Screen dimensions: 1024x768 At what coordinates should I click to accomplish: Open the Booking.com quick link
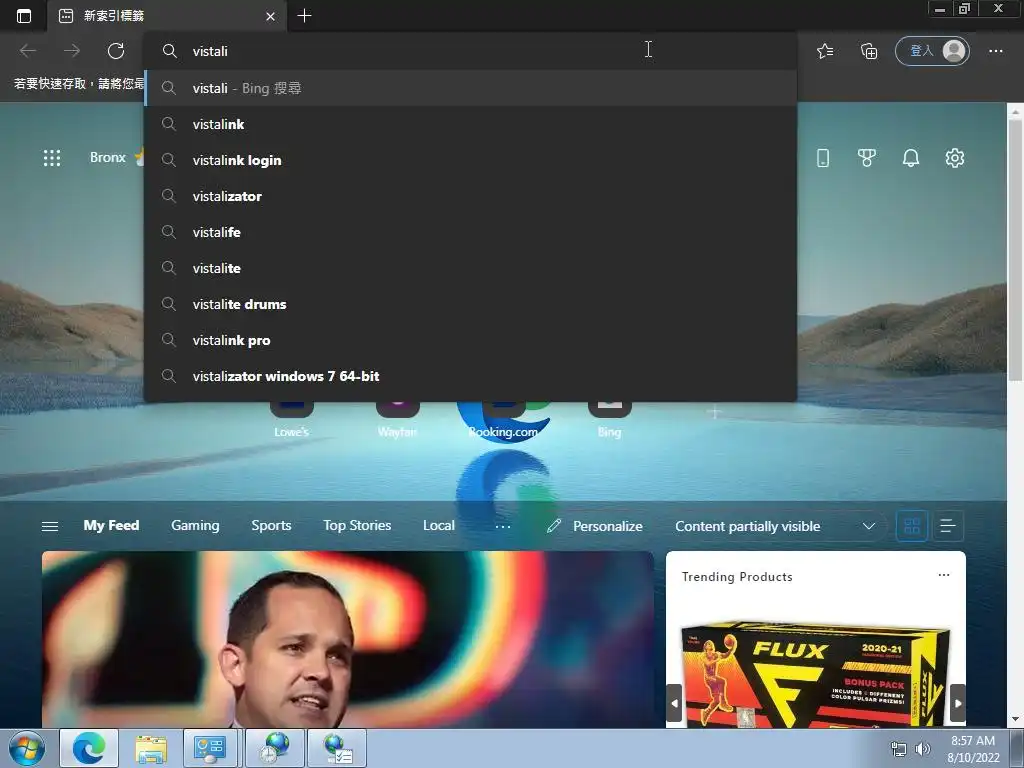[x=503, y=419]
